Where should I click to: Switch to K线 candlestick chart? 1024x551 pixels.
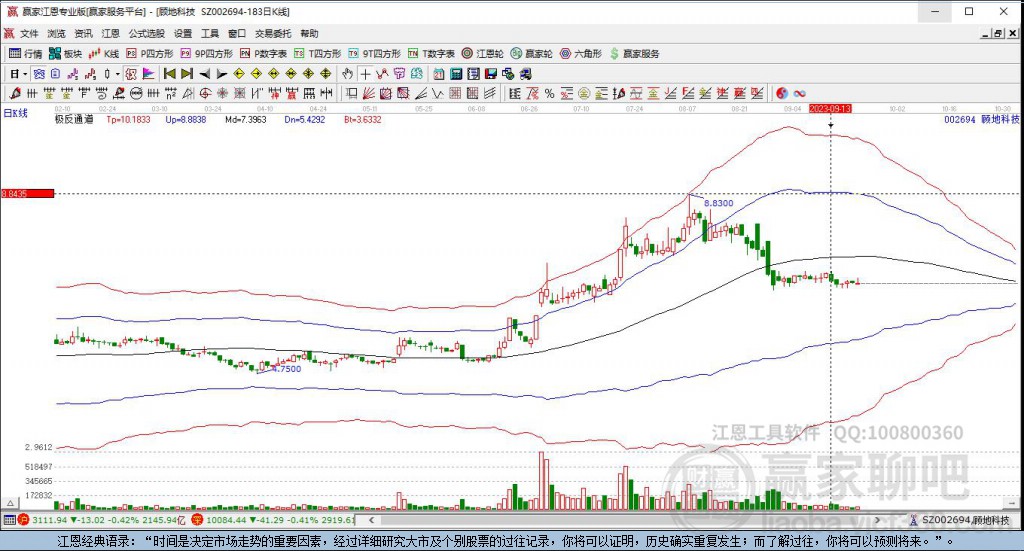(x=104, y=54)
